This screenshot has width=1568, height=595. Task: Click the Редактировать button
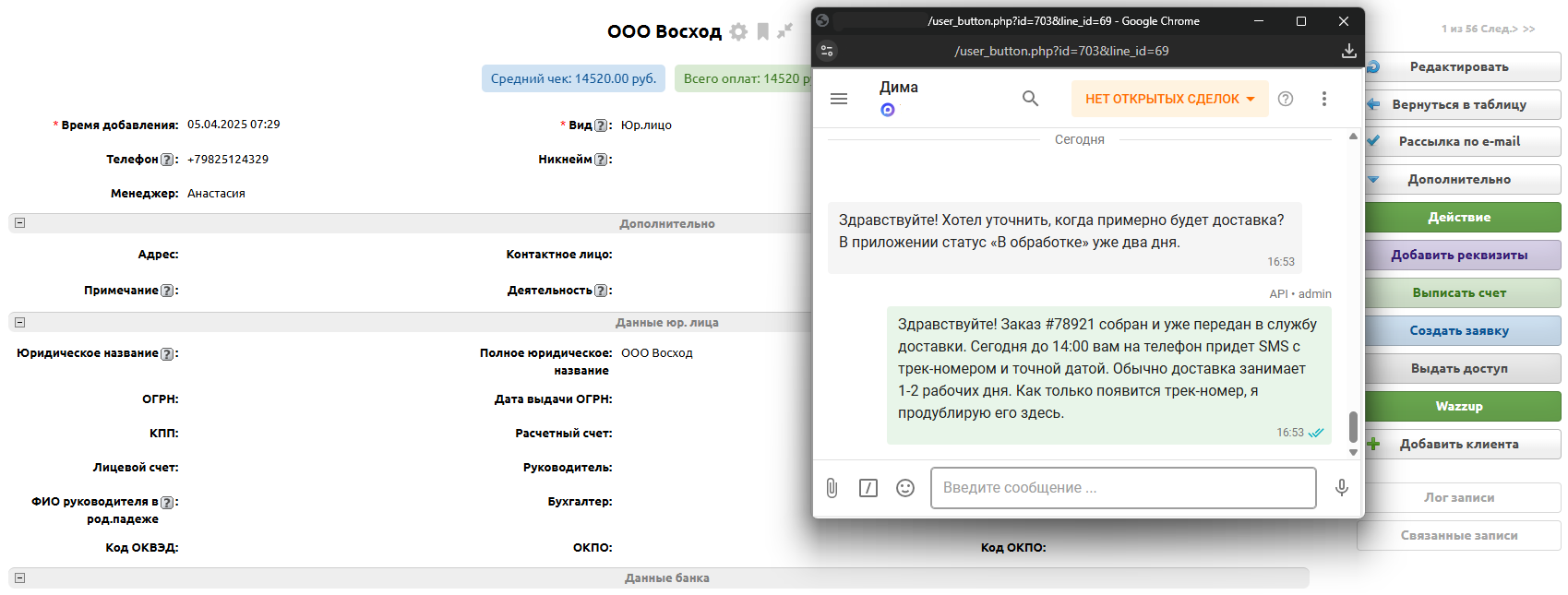[1458, 67]
